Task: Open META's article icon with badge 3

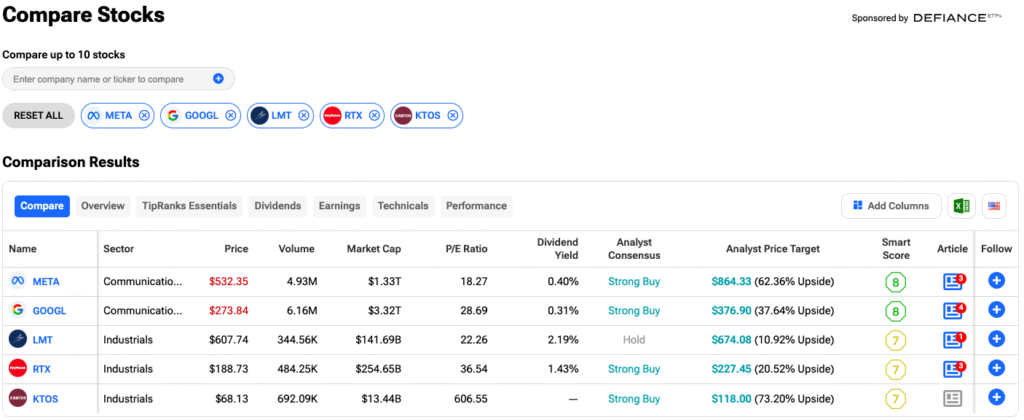Action: tap(953, 282)
